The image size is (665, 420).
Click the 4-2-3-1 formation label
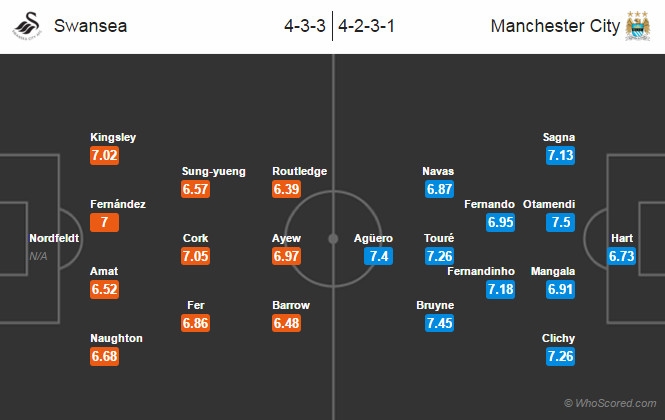[x=367, y=26]
